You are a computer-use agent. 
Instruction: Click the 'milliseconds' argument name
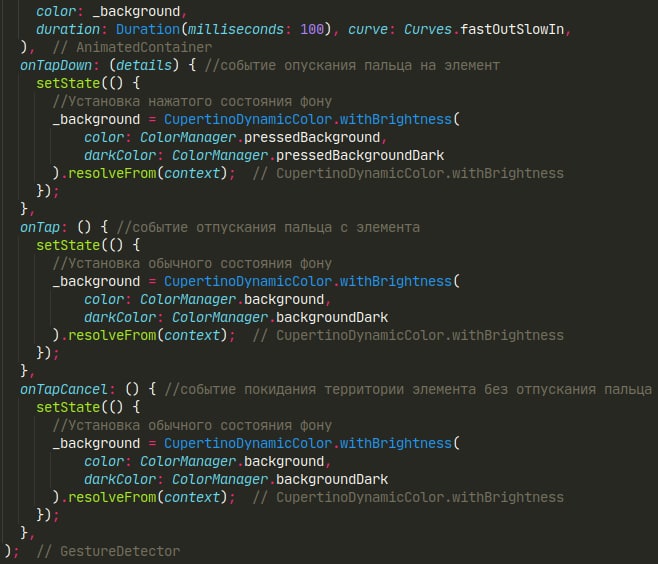coord(235,29)
